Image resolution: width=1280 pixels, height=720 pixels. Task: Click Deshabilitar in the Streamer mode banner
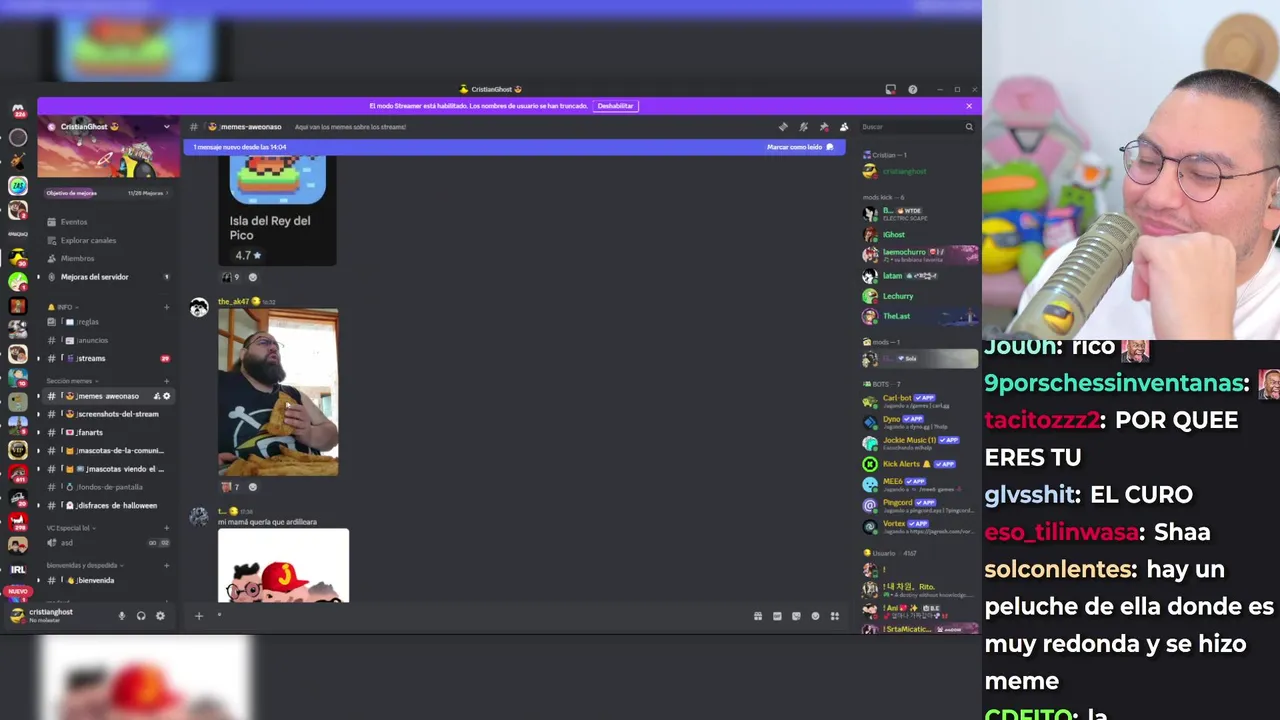pyautogui.click(x=615, y=106)
